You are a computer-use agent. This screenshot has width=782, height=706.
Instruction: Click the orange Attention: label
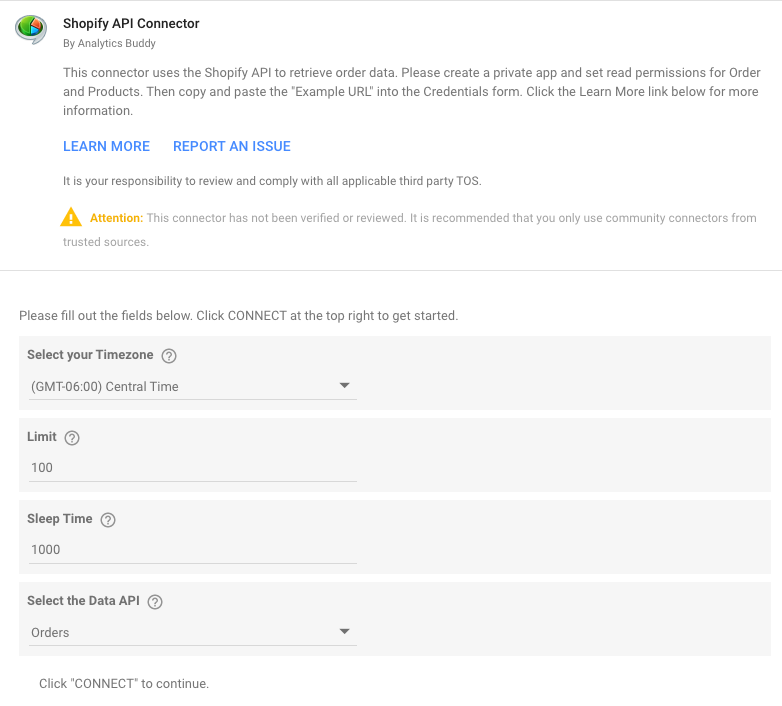click(116, 218)
